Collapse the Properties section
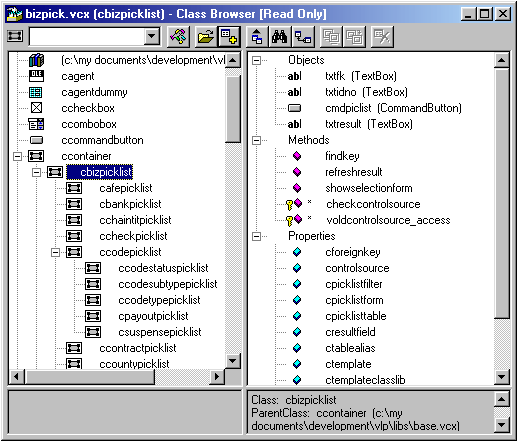Viewport: 518px width, 442px height. tap(256, 236)
